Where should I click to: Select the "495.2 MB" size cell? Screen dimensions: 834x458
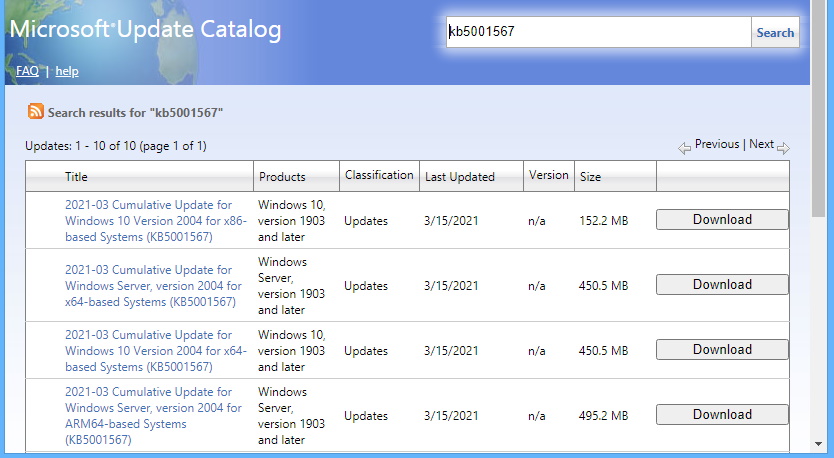604,415
